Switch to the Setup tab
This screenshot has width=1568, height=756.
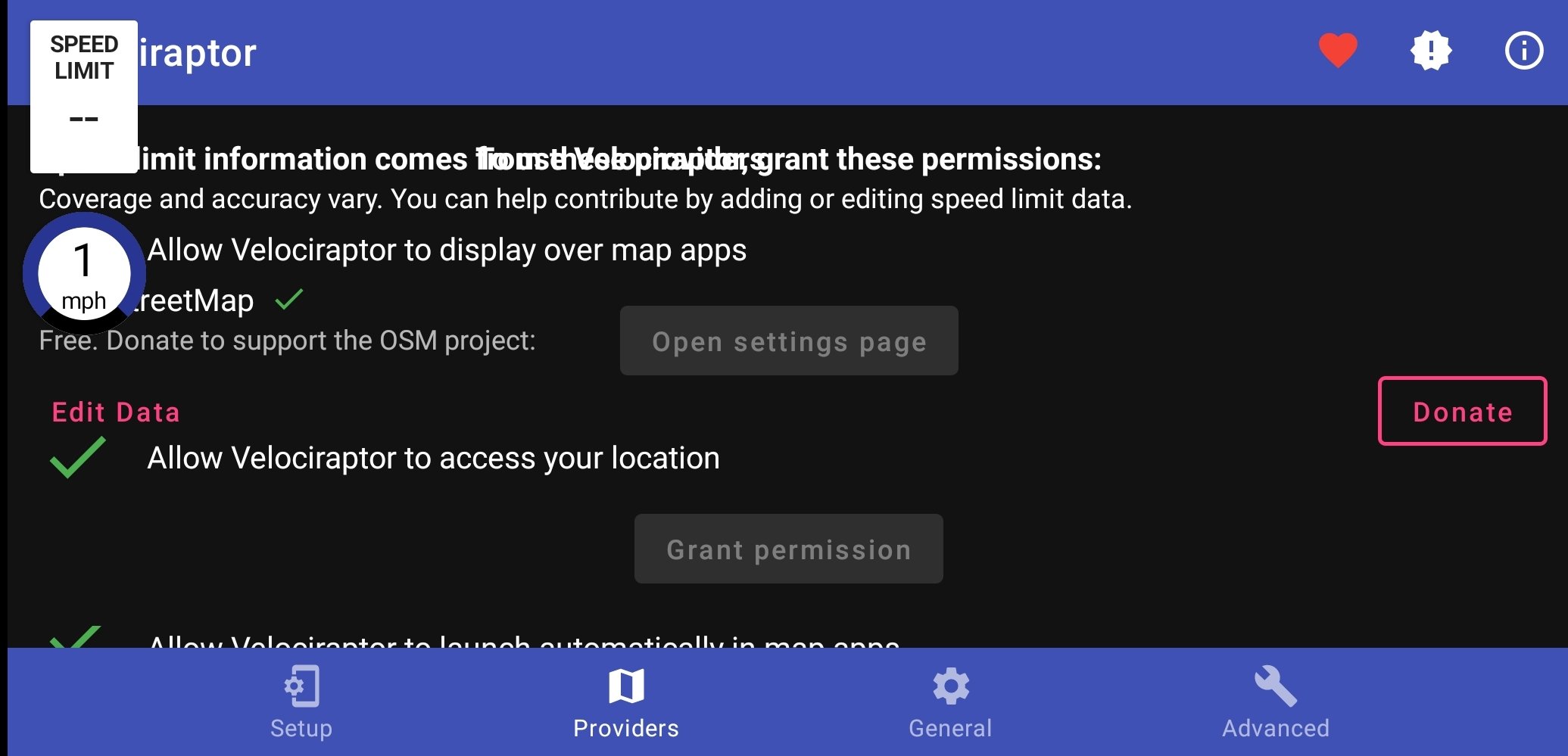(301, 702)
